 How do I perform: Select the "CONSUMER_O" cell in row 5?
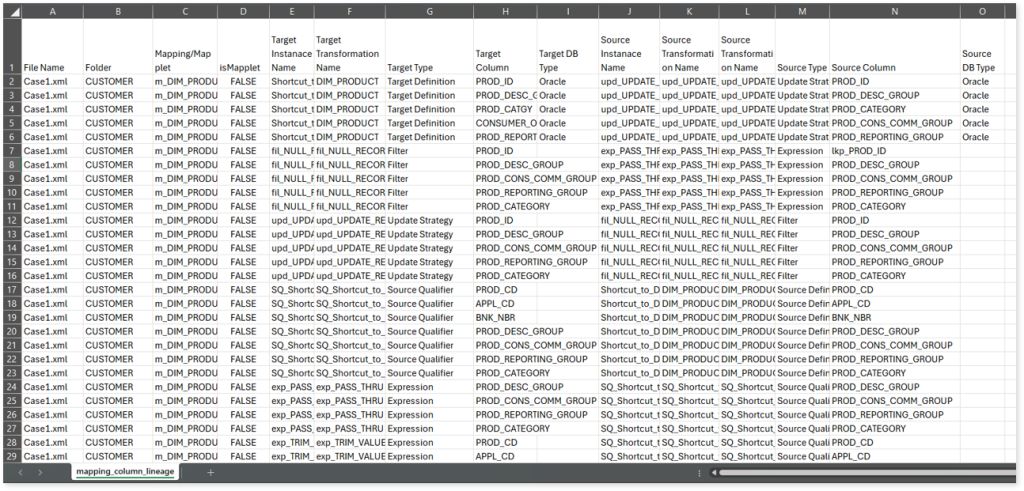click(x=505, y=123)
